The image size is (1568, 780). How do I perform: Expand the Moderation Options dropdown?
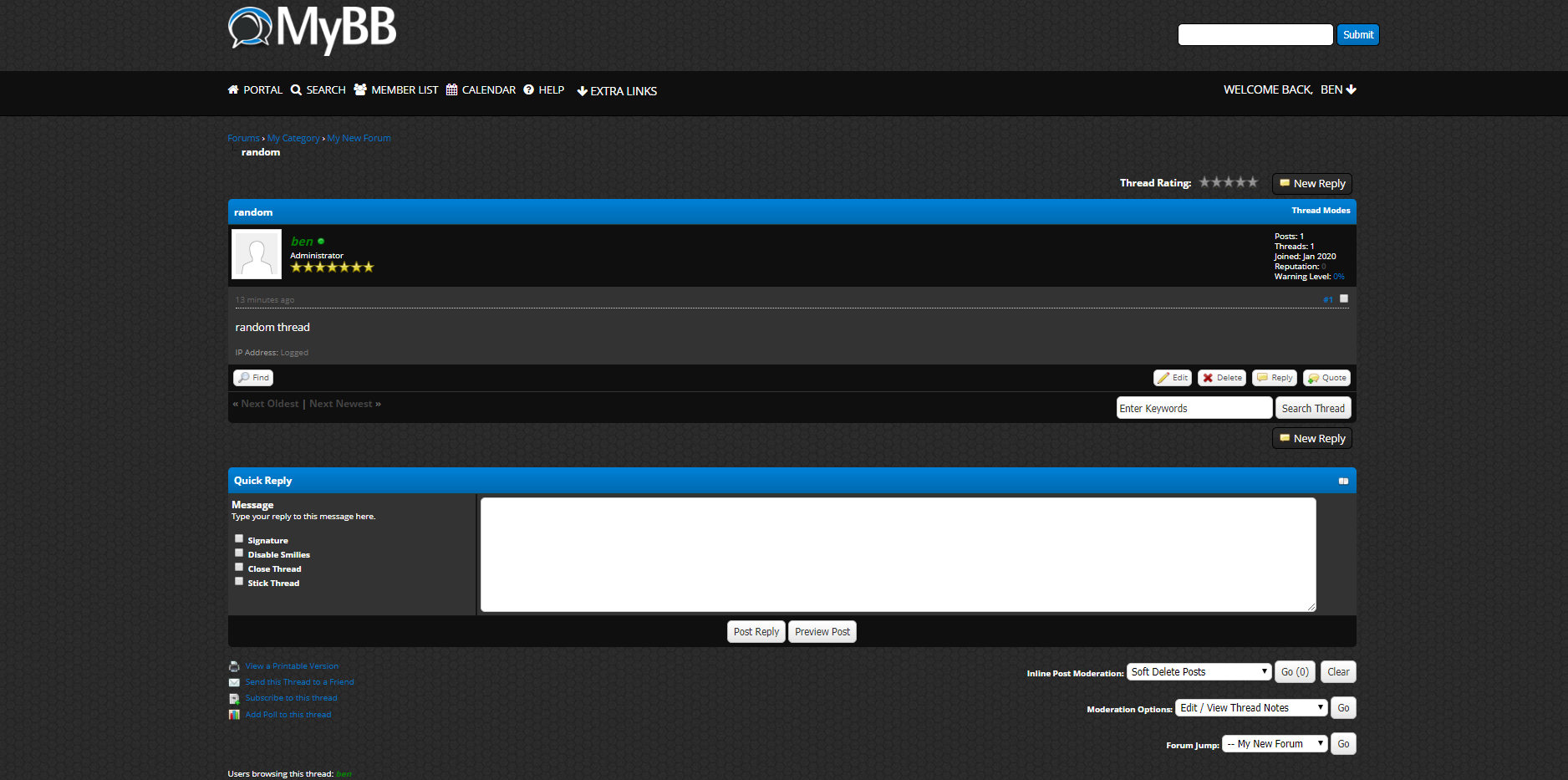1251,708
